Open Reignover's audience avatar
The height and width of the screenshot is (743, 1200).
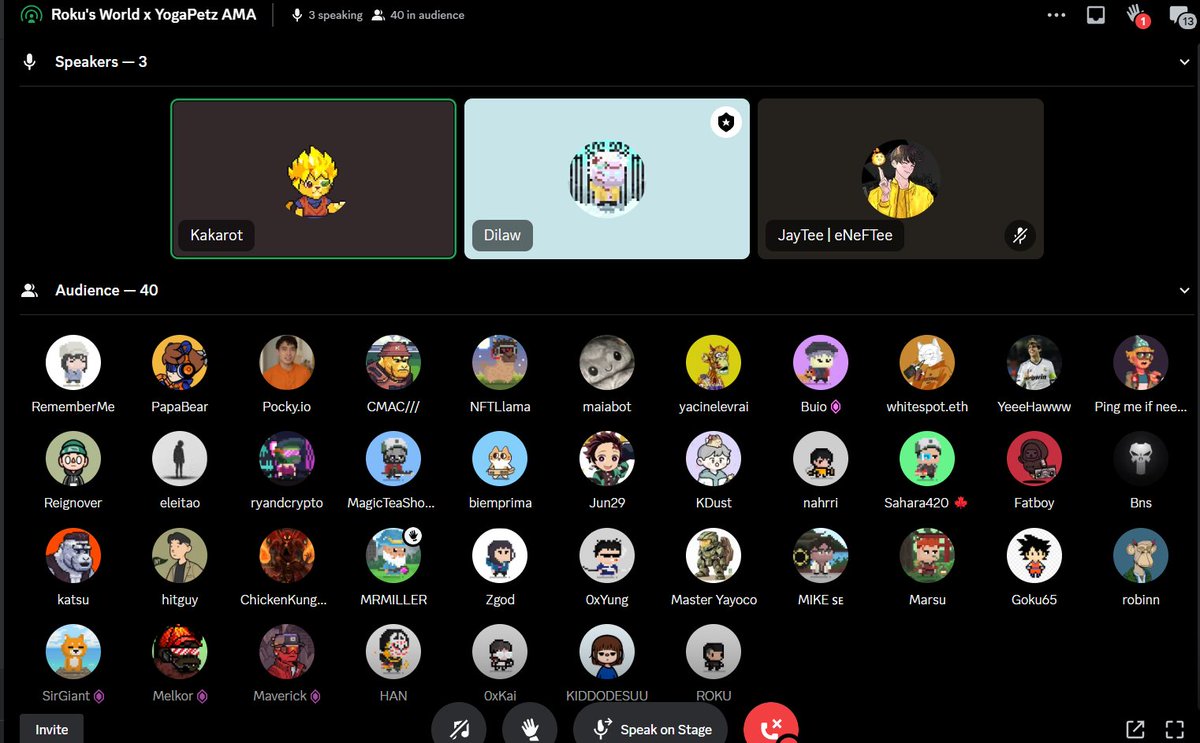(x=73, y=459)
